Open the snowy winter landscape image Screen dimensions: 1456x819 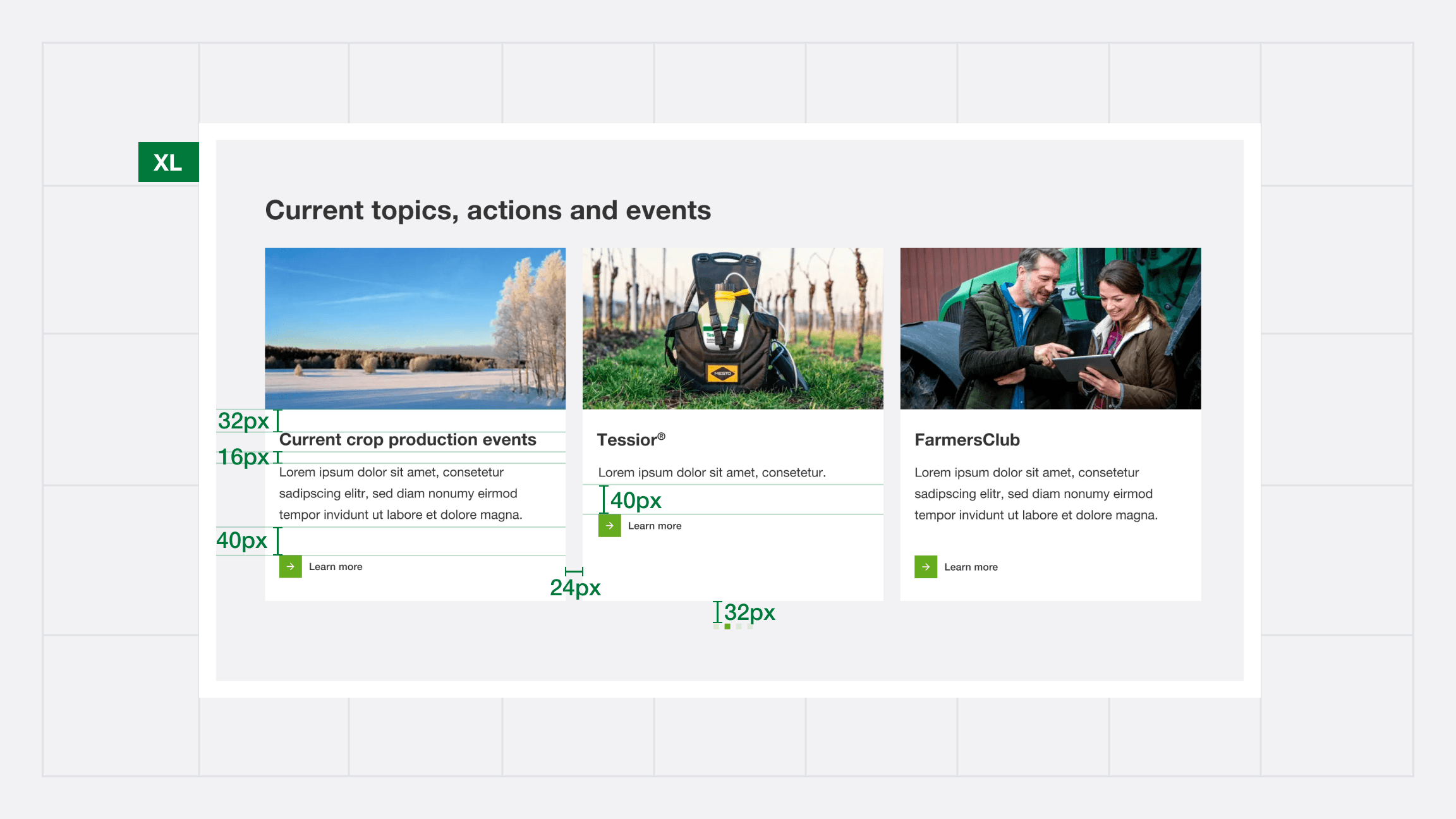(x=415, y=329)
